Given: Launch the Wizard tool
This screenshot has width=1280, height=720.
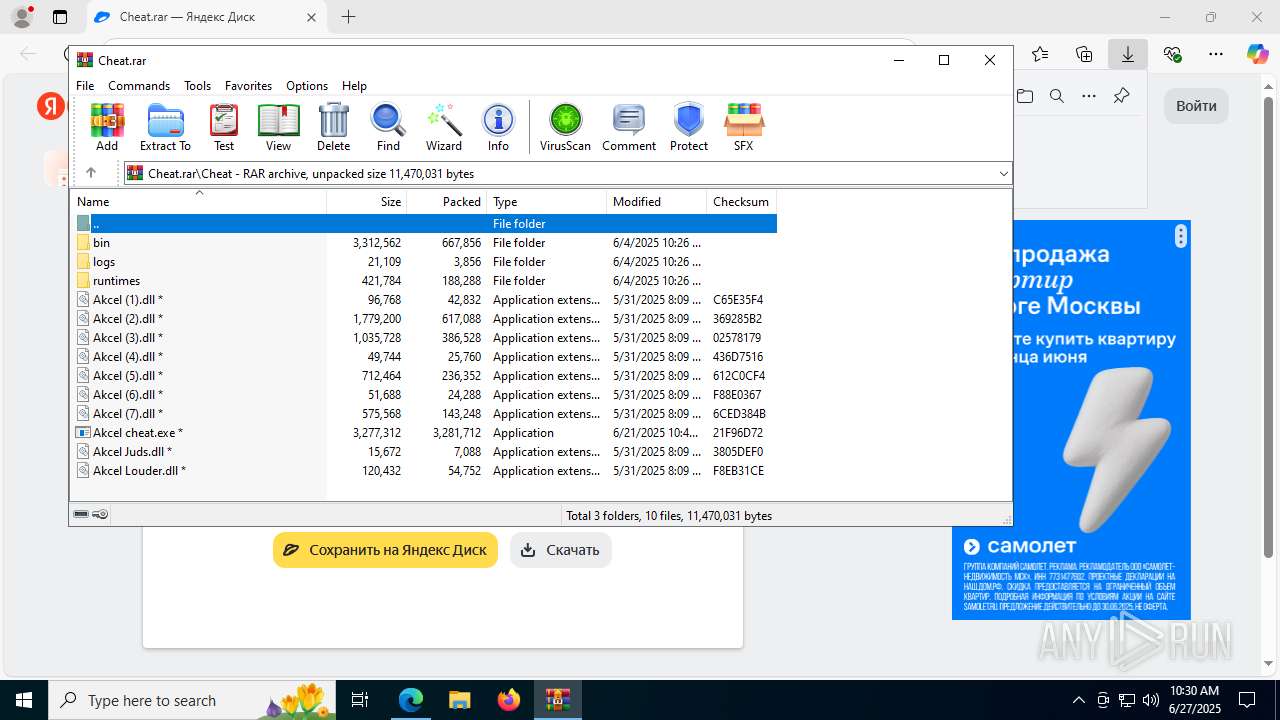Looking at the screenshot, I should (x=444, y=127).
